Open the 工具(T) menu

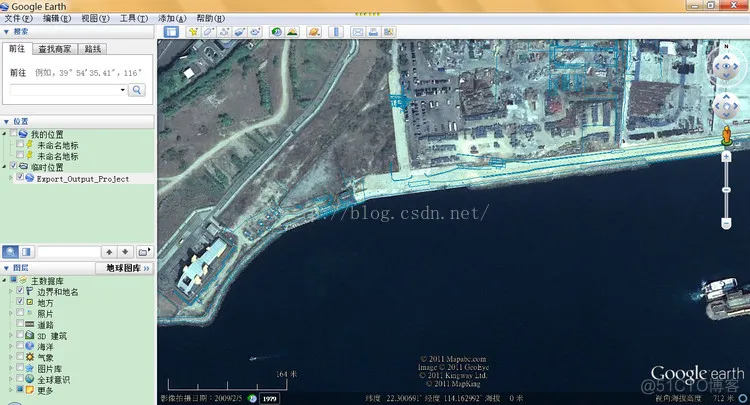133,18
